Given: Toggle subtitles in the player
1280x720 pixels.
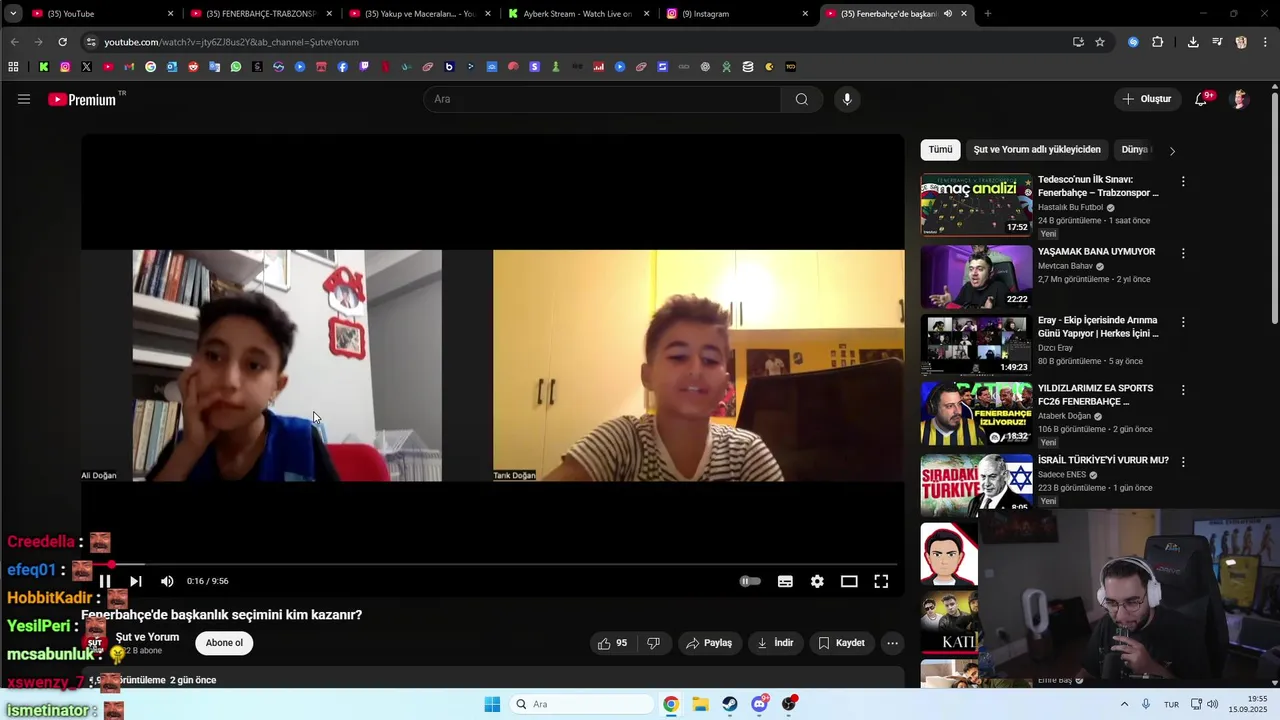Looking at the screenshot, I should (x=785, y=581).
